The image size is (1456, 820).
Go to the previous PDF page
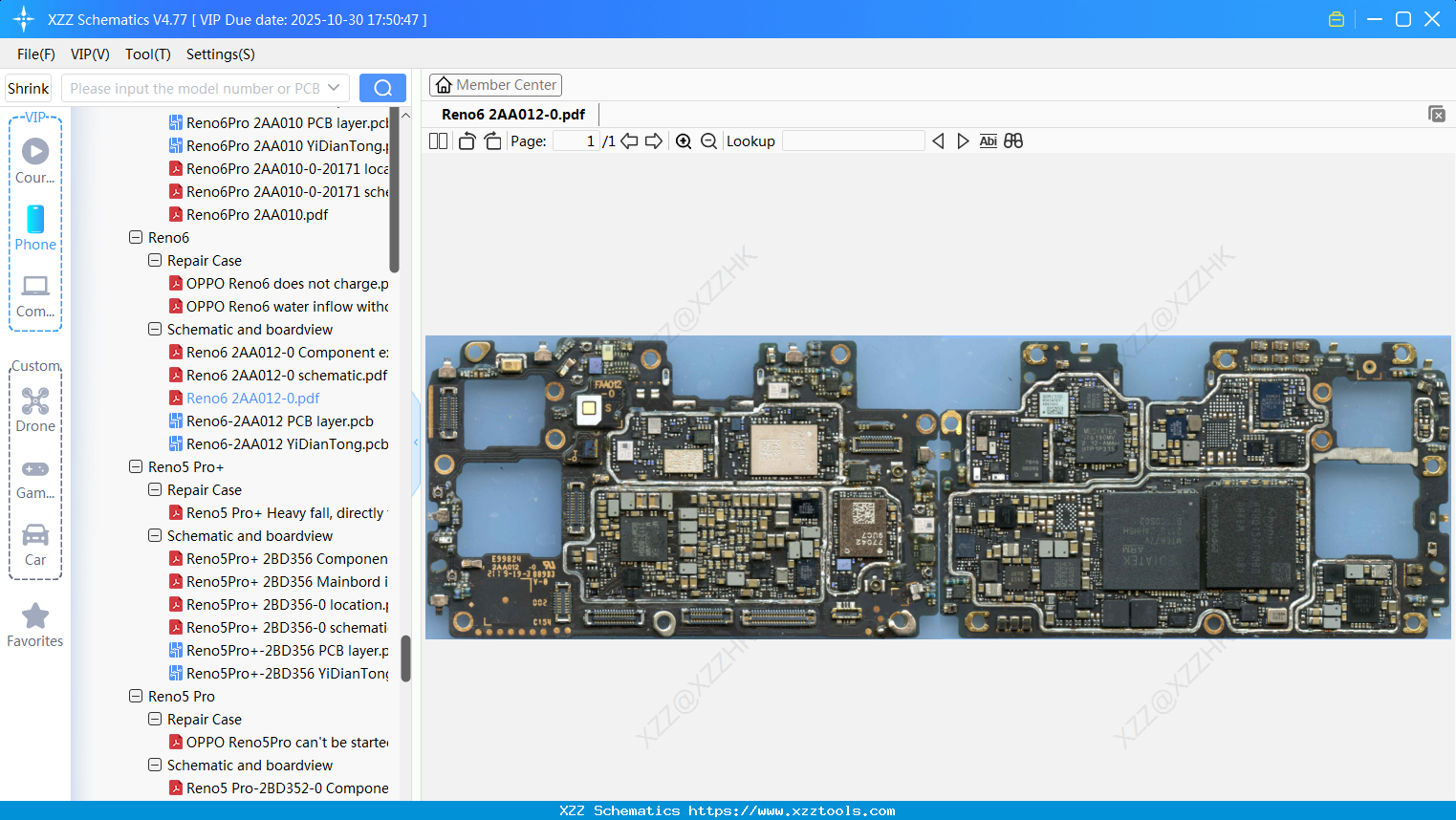click(629, 141)
